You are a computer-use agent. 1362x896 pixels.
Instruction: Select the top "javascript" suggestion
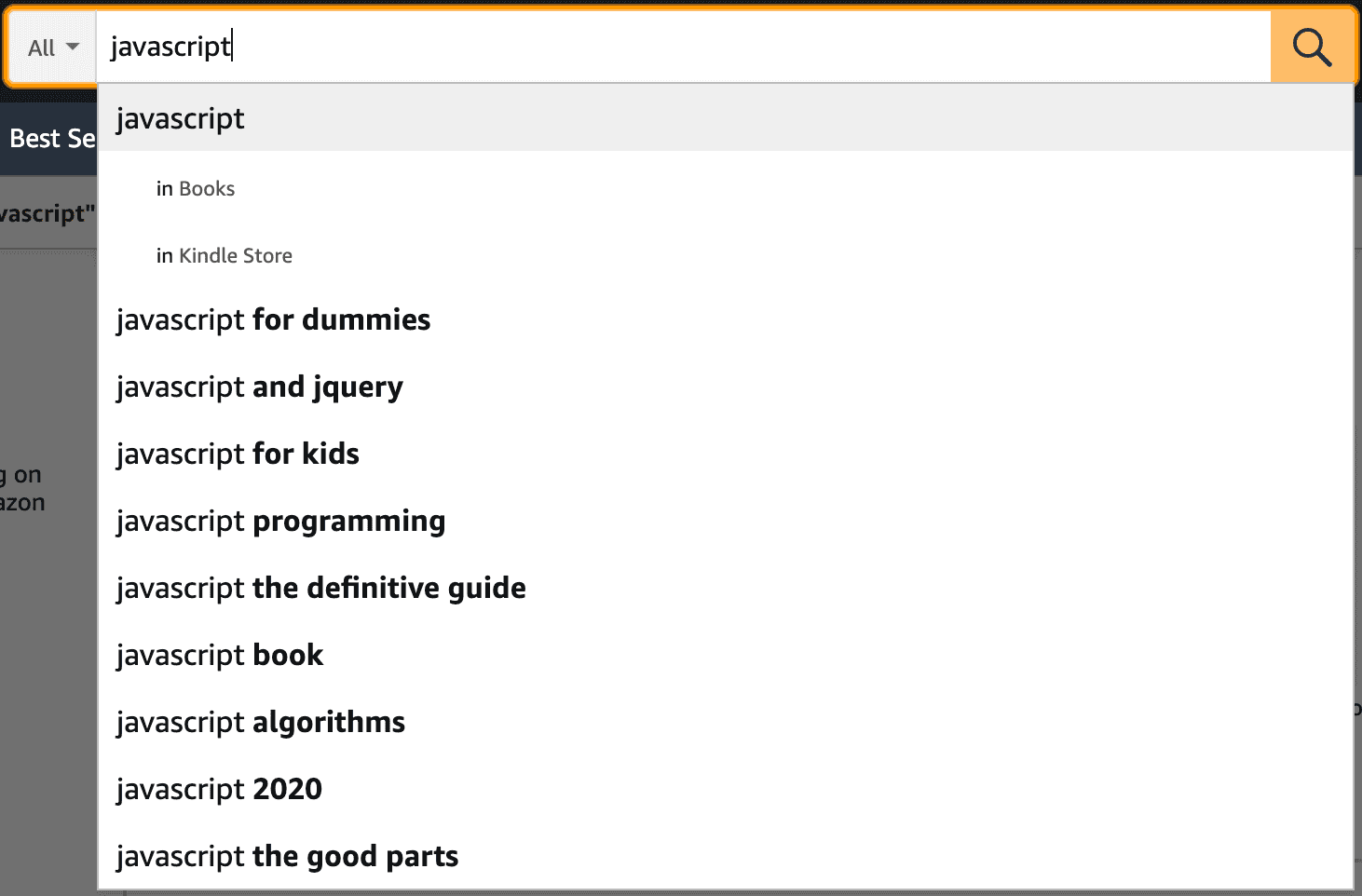pos(726,118)
